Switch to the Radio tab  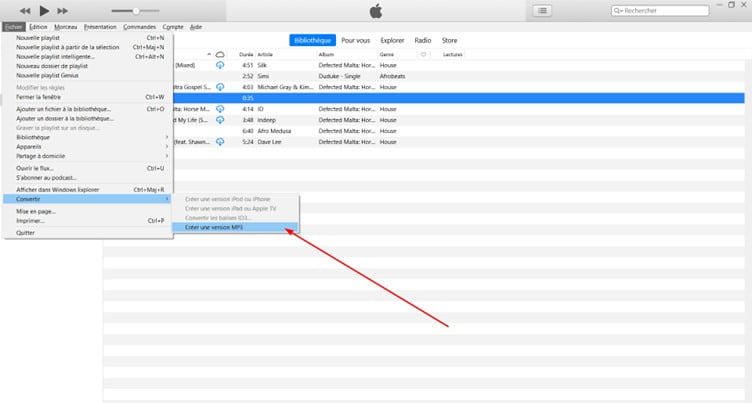coord(423,40)
